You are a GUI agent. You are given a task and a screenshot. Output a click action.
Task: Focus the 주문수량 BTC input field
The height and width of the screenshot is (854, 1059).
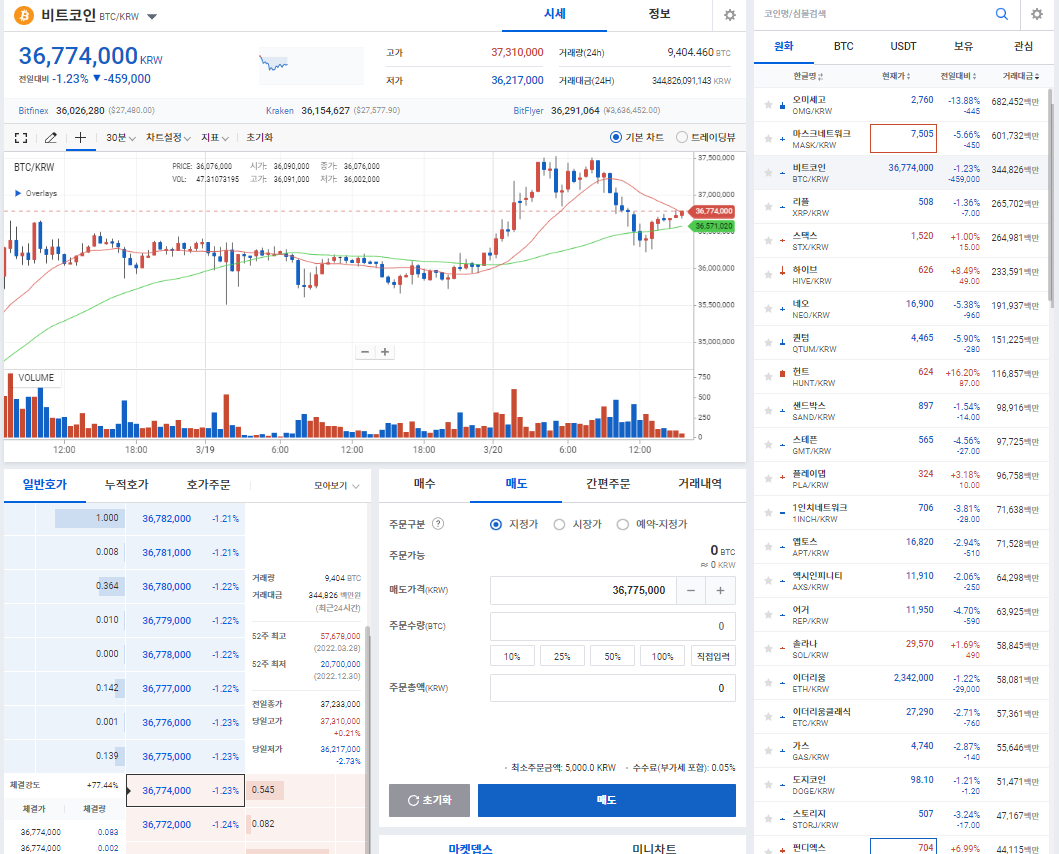(x=613, y=626)
